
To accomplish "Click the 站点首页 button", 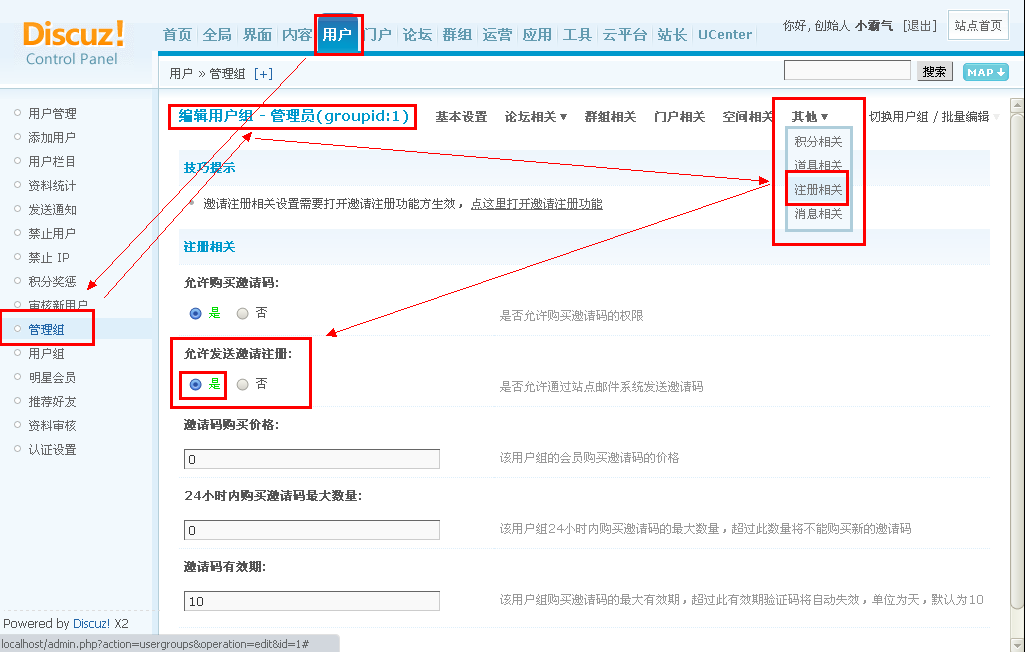I will (x=978, y=26).
